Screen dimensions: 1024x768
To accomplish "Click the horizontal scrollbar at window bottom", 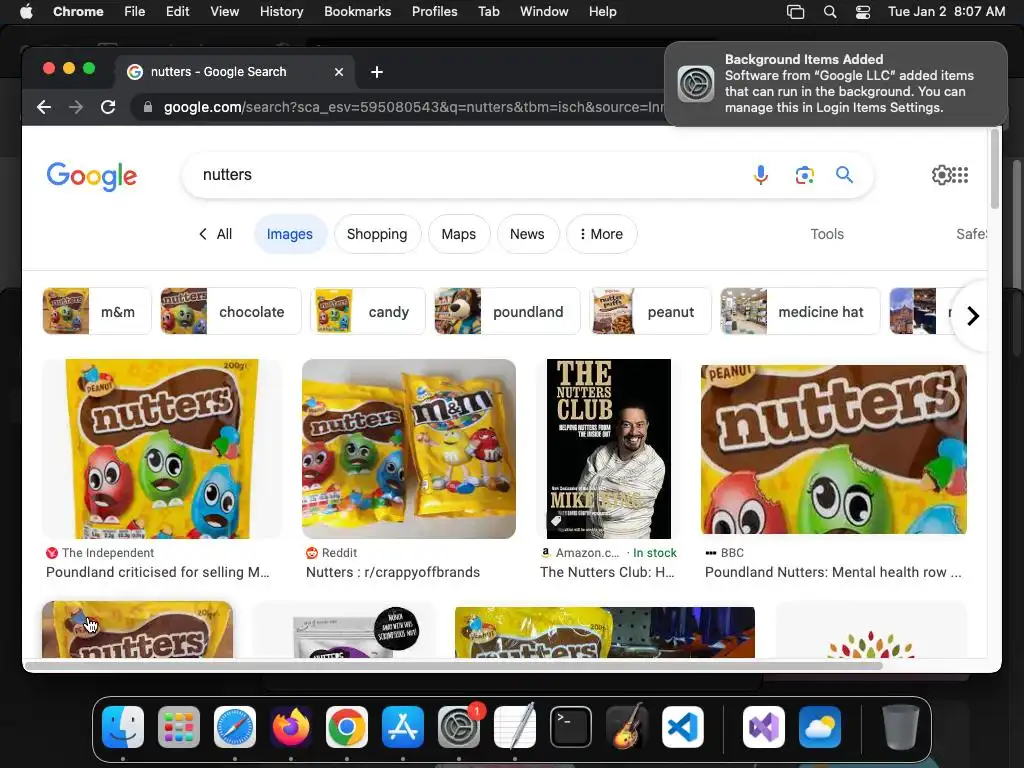I will point(454,665).
